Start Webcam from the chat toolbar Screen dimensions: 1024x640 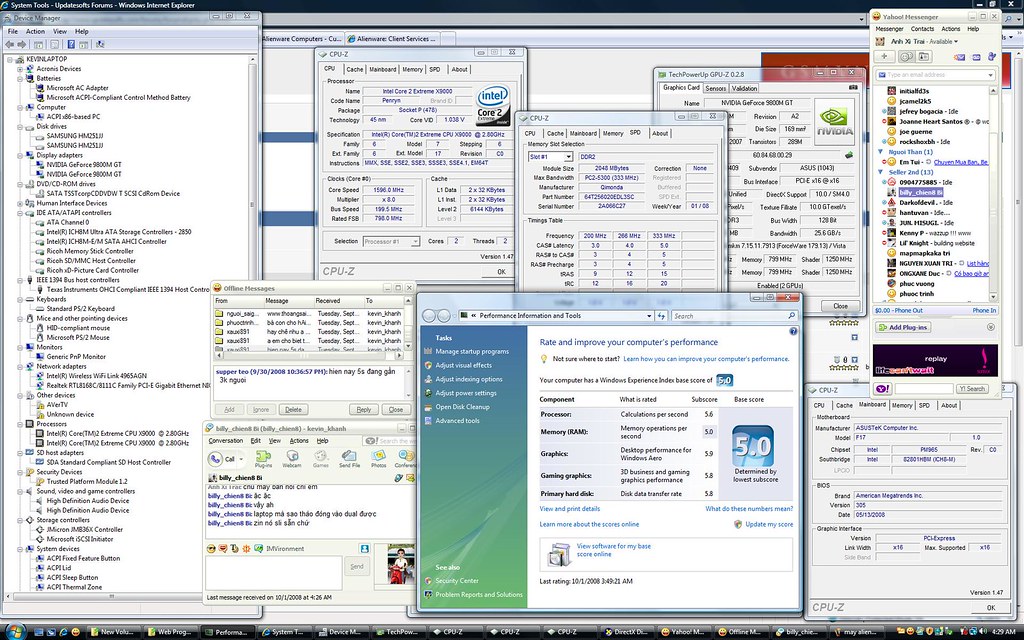click(291, 458)
